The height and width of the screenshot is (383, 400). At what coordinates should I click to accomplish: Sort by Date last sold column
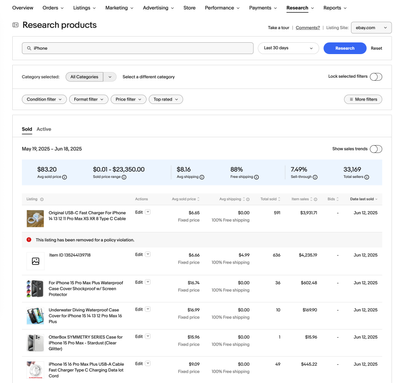363,199
